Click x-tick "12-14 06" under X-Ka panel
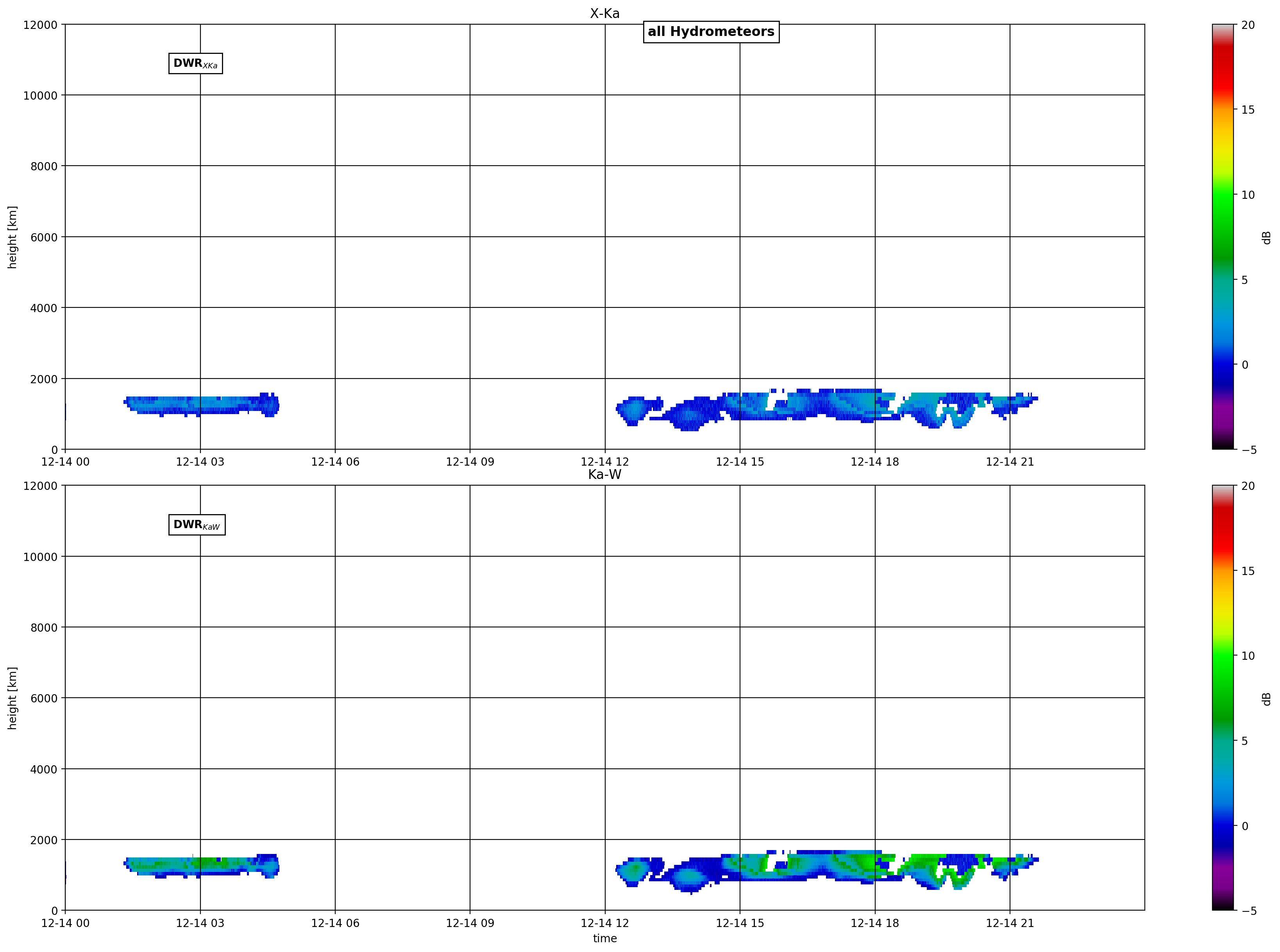1280x952 pixels. click(335, 462)
